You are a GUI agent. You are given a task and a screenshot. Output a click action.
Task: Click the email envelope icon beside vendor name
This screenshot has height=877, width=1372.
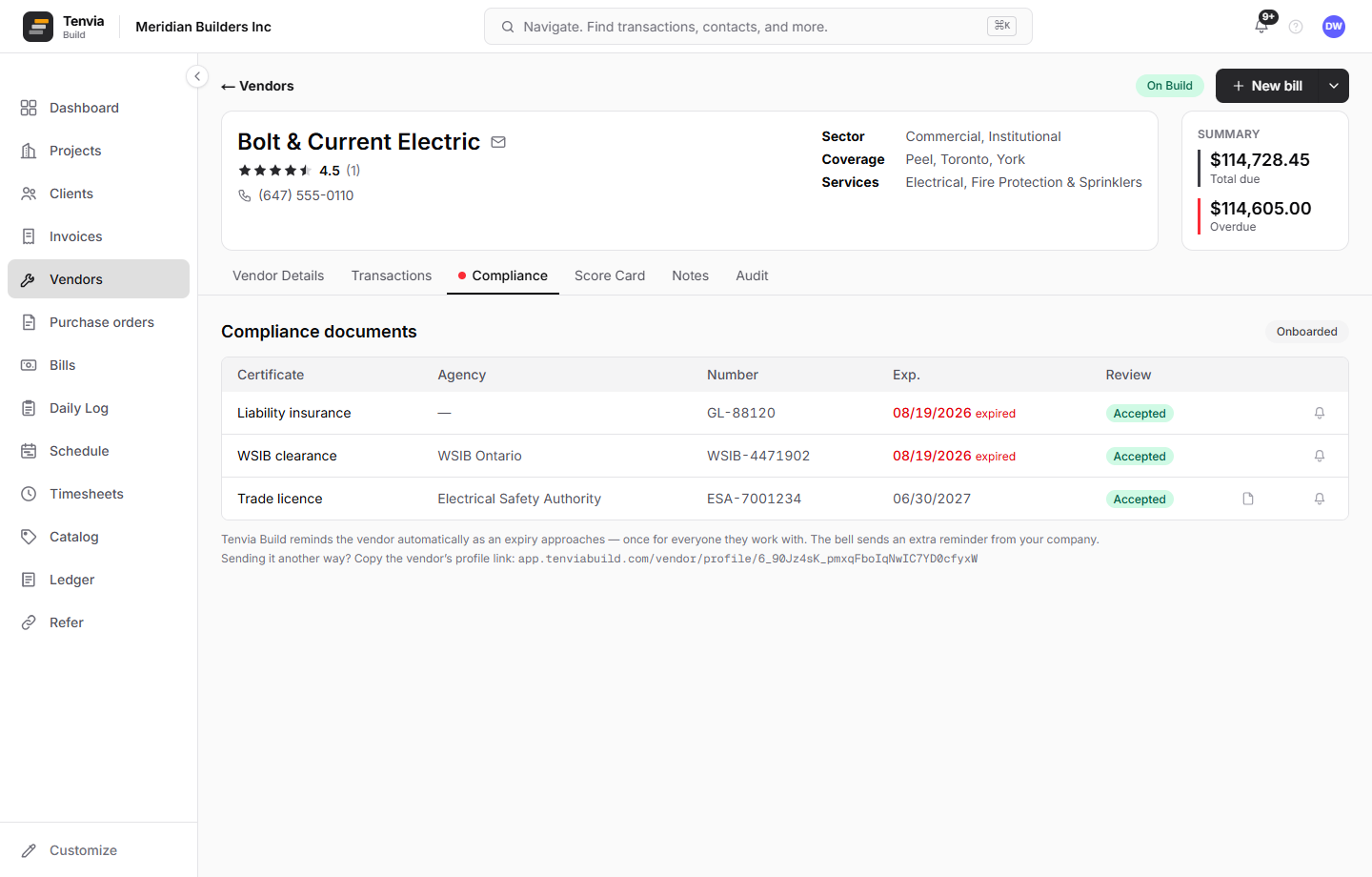(x=498, y=142)
